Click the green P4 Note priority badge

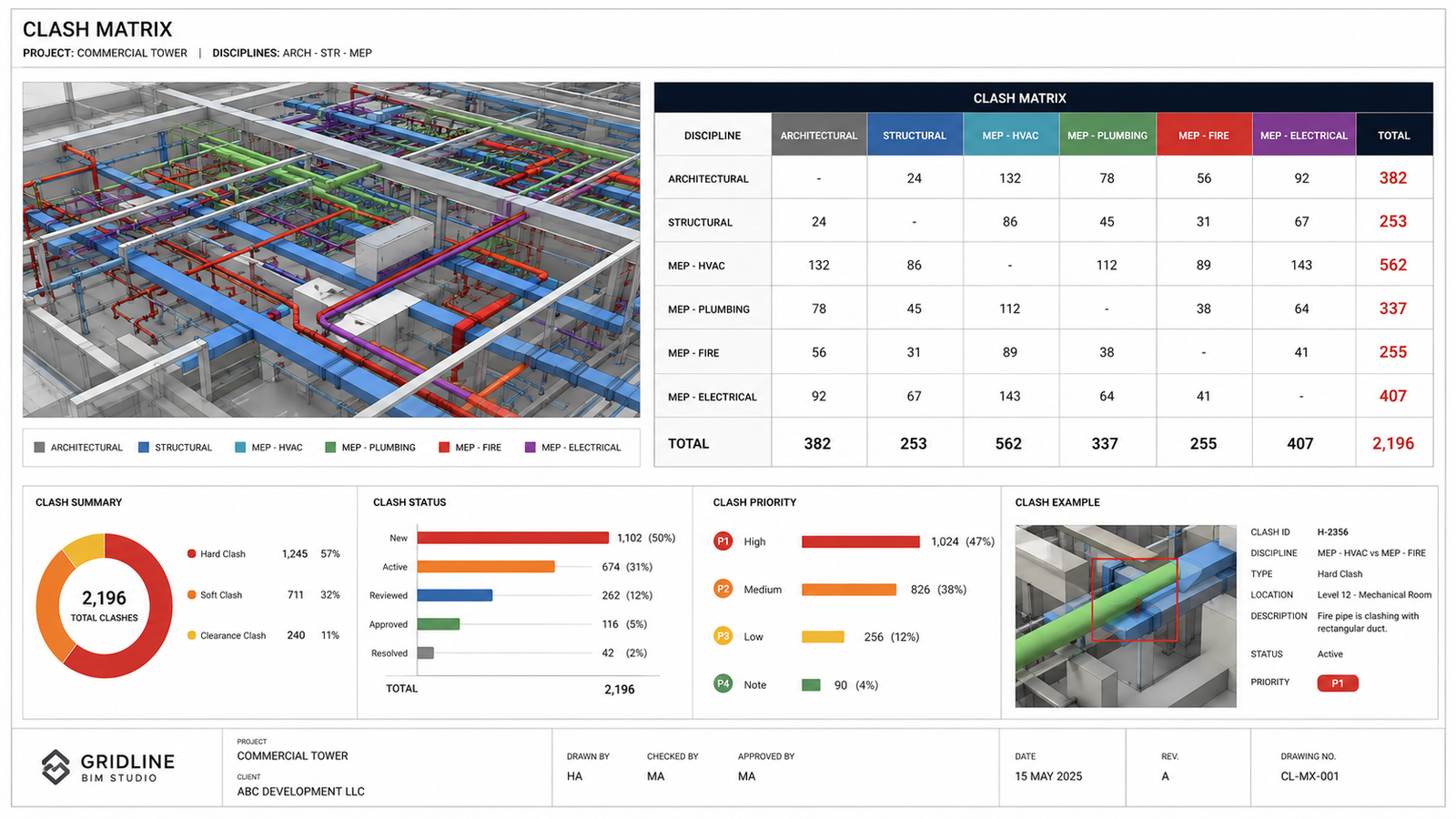click(723, 683)
